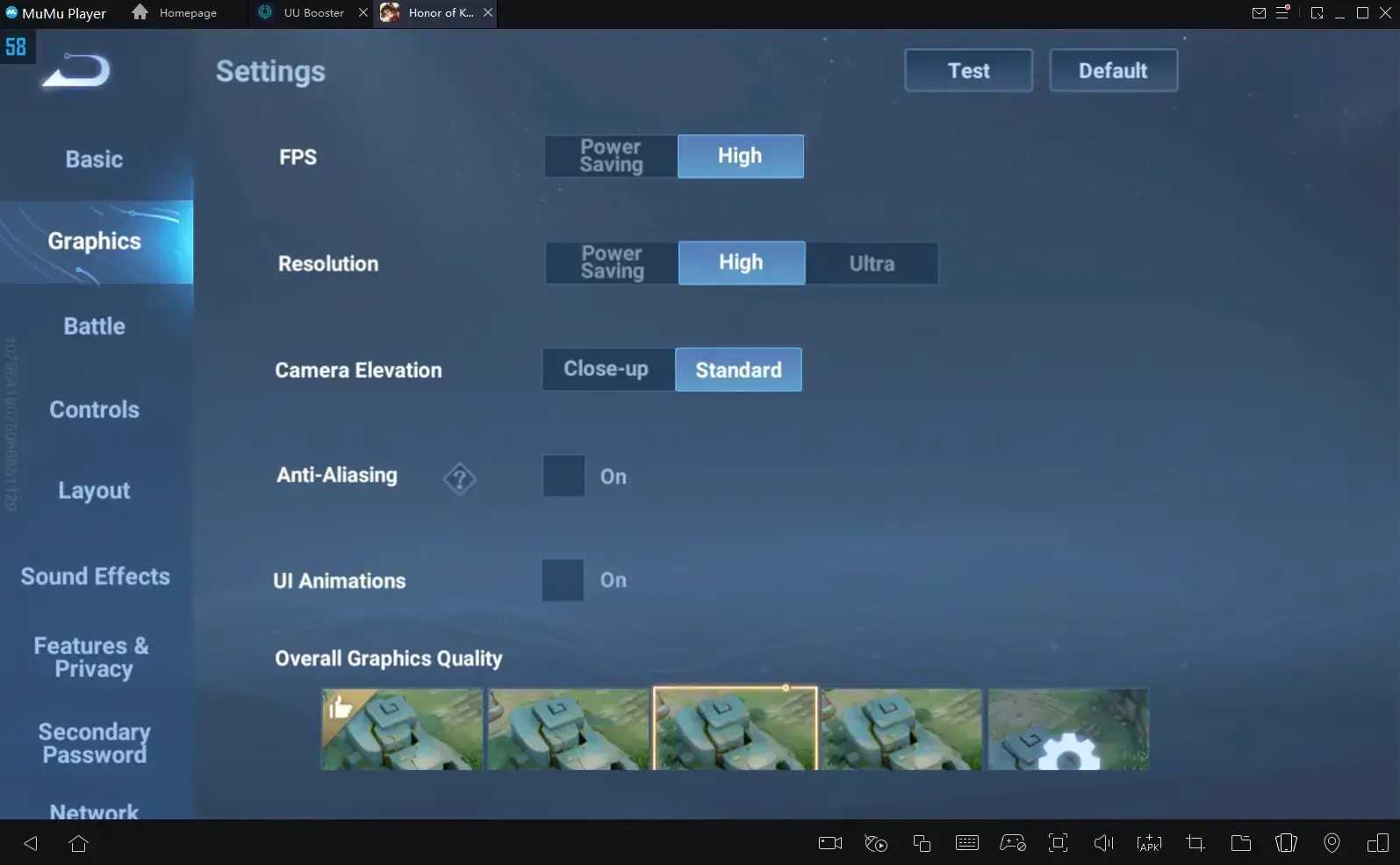The width and height of the screenshot is (1400, 865).
Task: Enable the Anti-Aliasing checkbox
Action: point(564,476)
